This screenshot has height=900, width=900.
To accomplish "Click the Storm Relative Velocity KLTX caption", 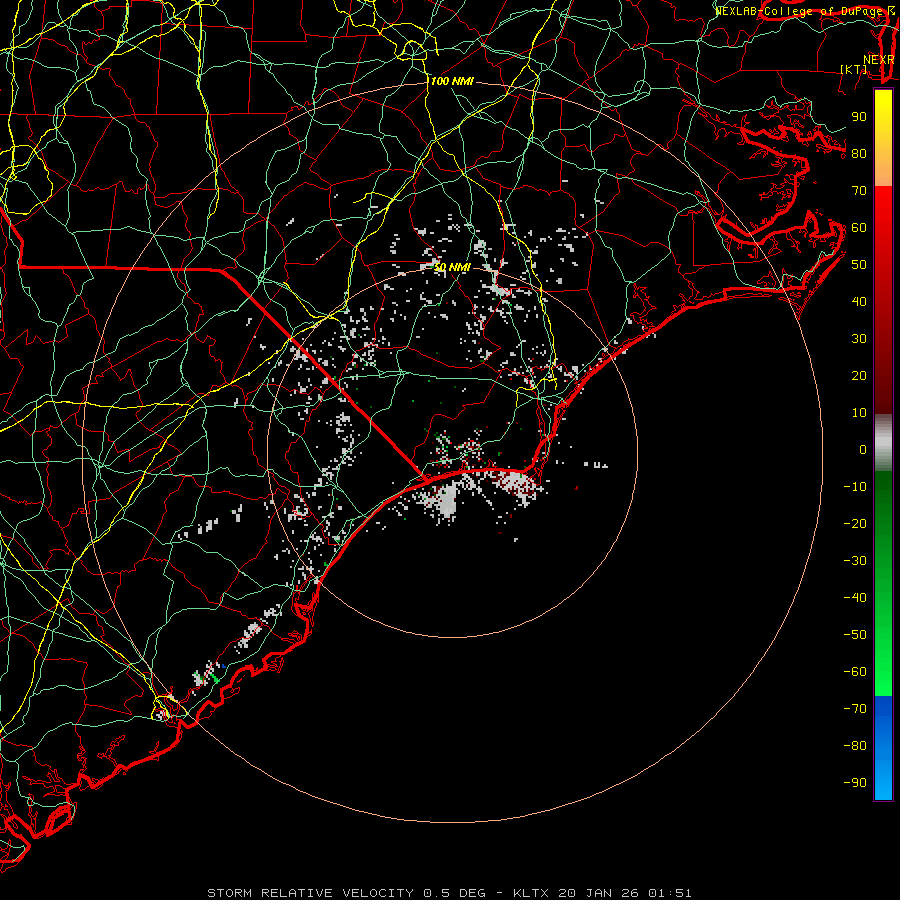I will pos(449,893).
